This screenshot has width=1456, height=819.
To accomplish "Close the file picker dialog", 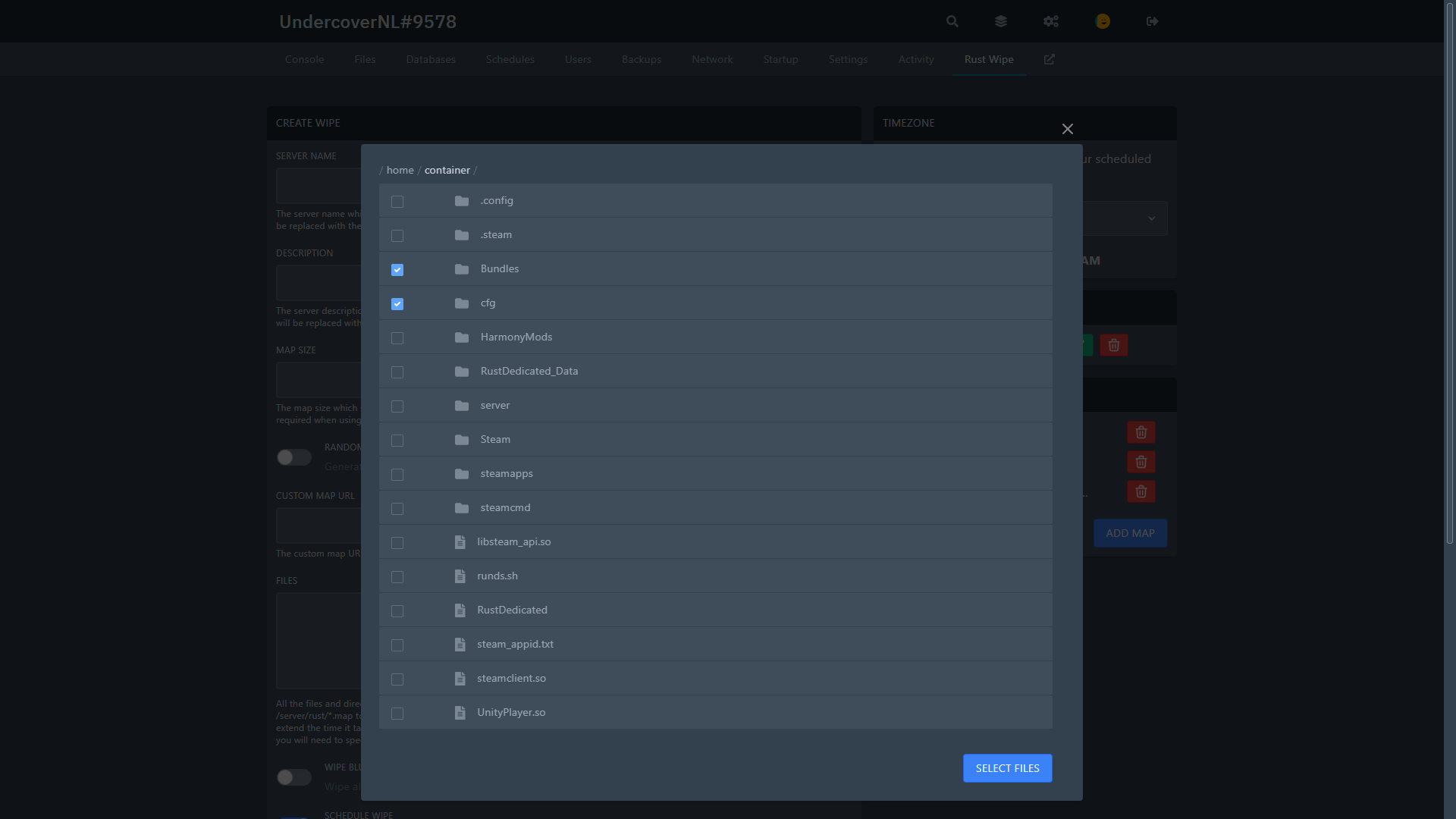I will pos(1068,129).
